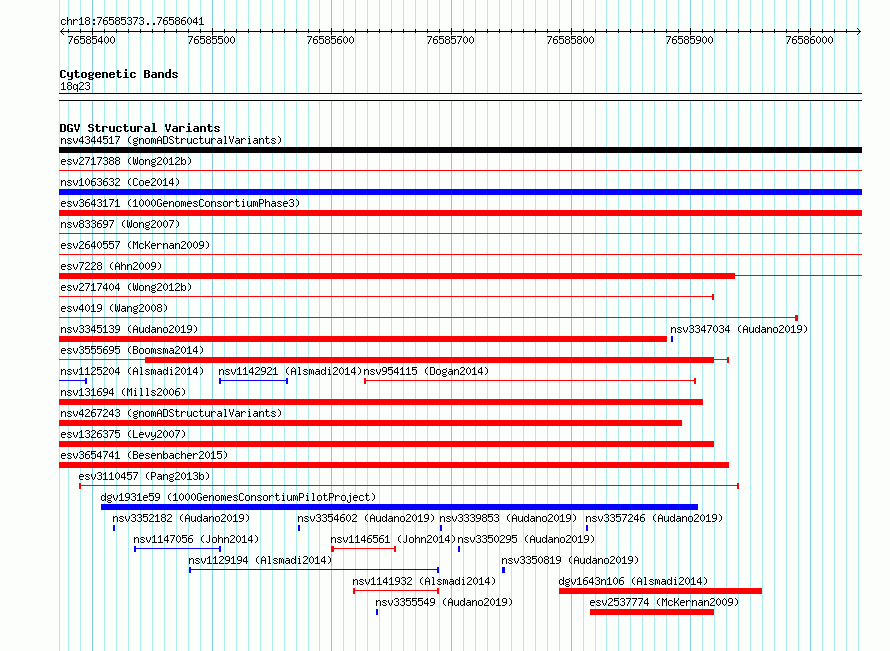This screenshot has height=651, width=890.
Task: Click the chr18:76585373..76586041 coordinate range text
Action: click(x=132, y=22)
